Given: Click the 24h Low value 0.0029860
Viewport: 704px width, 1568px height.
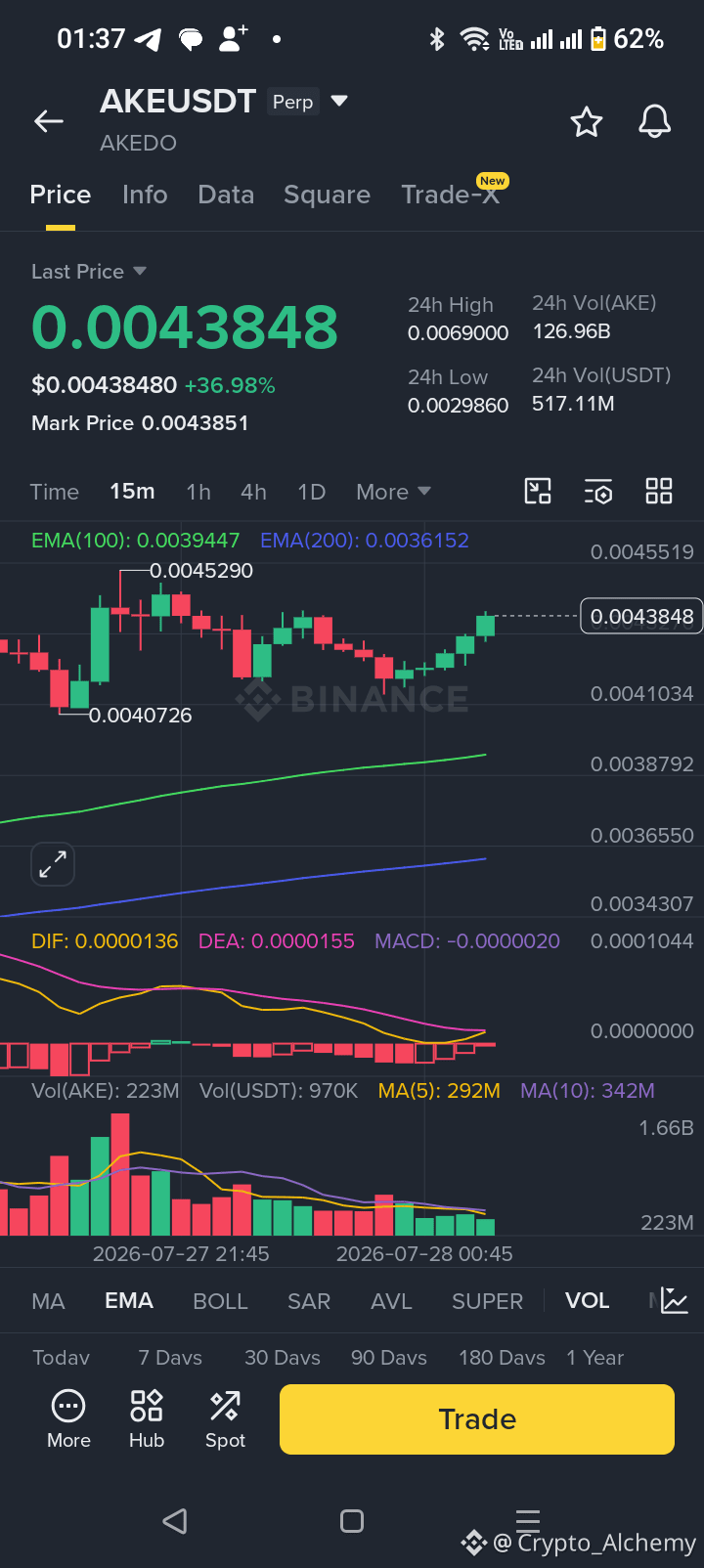Looking at the screenshot, I should [458, 406].
